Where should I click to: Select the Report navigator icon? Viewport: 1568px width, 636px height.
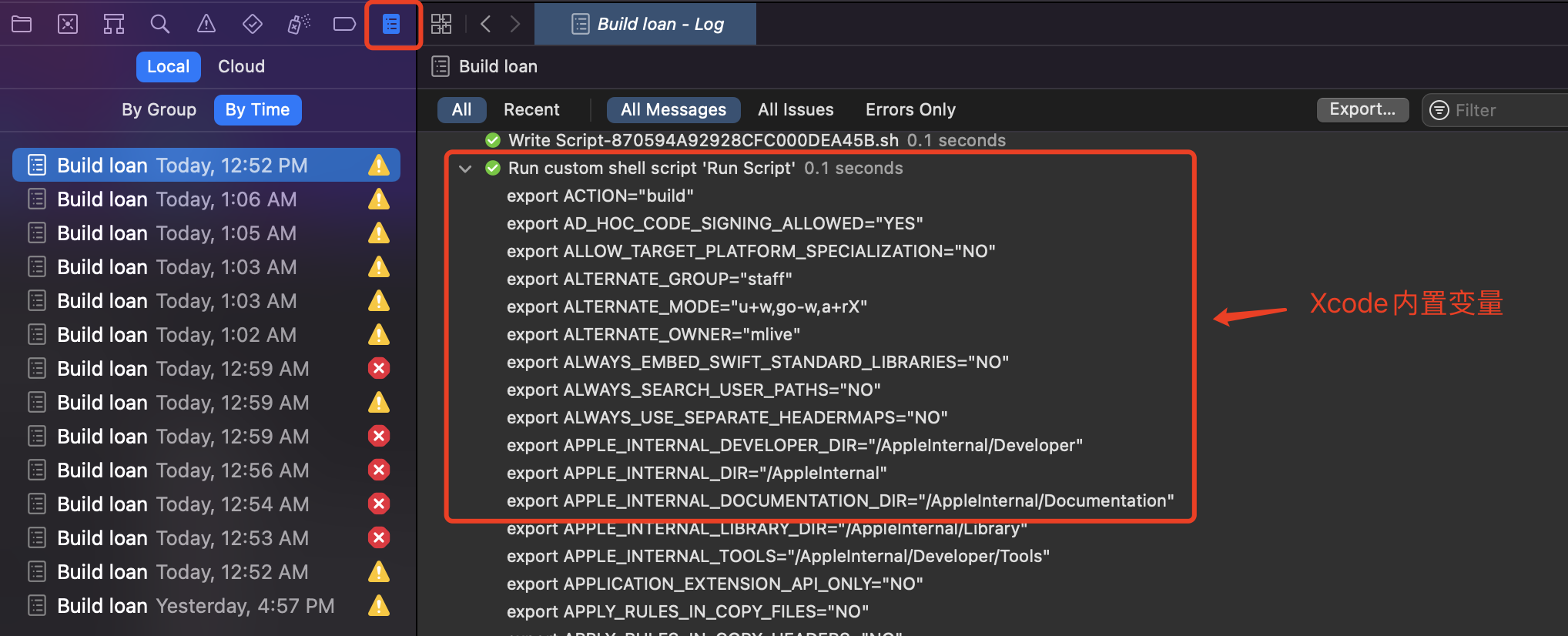pyautogui.click(x=392, y=25)
